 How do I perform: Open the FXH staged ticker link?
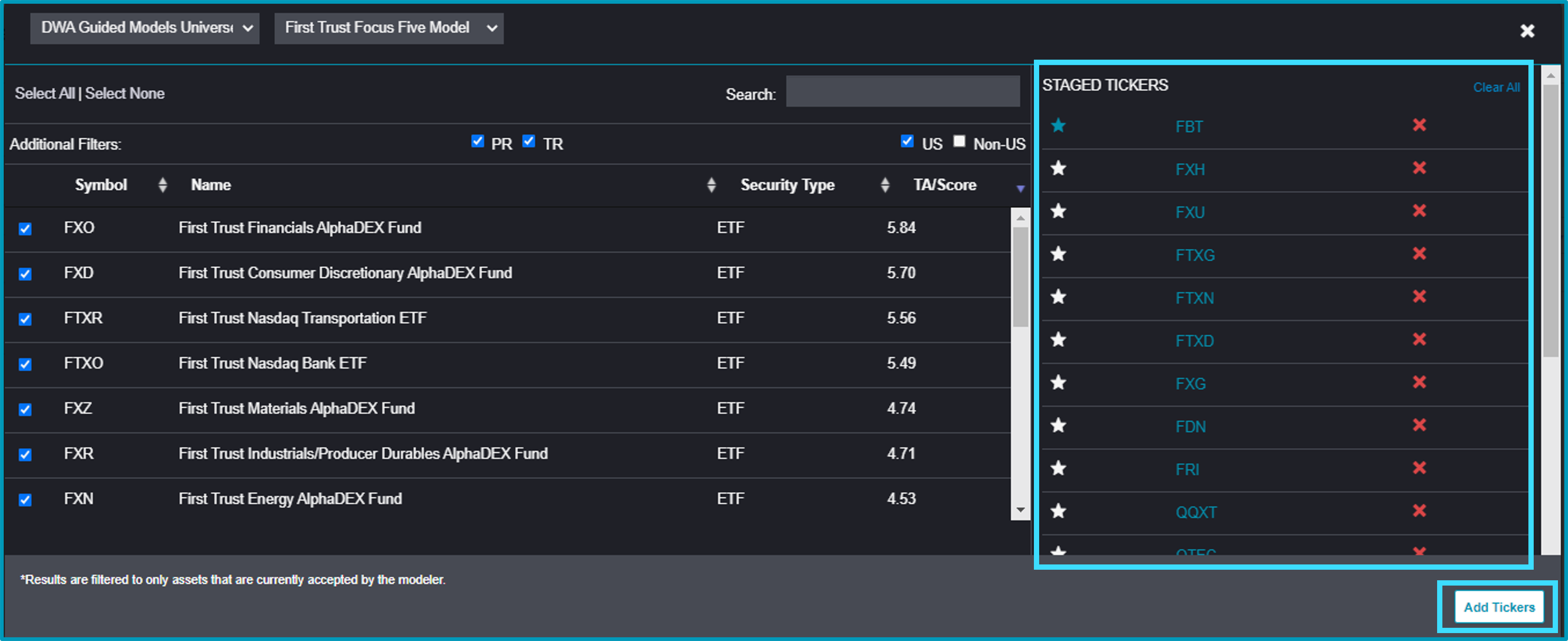pyautogui.click(x=1190, y=169)
